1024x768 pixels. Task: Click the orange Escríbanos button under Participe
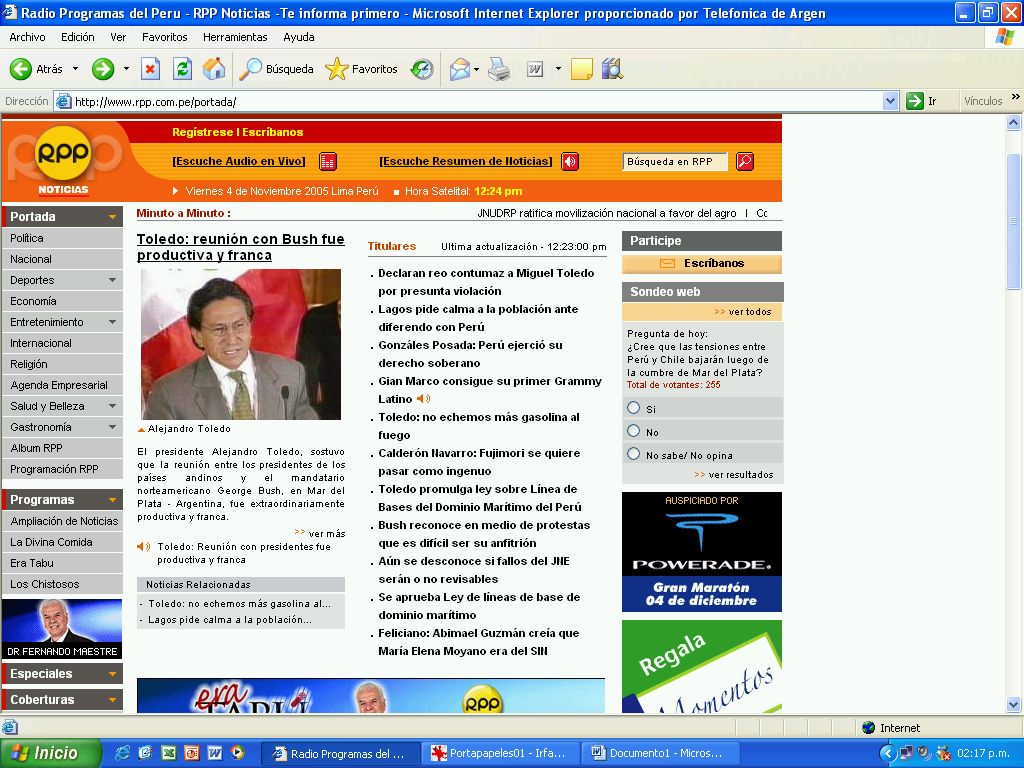[x=702, y=263]
